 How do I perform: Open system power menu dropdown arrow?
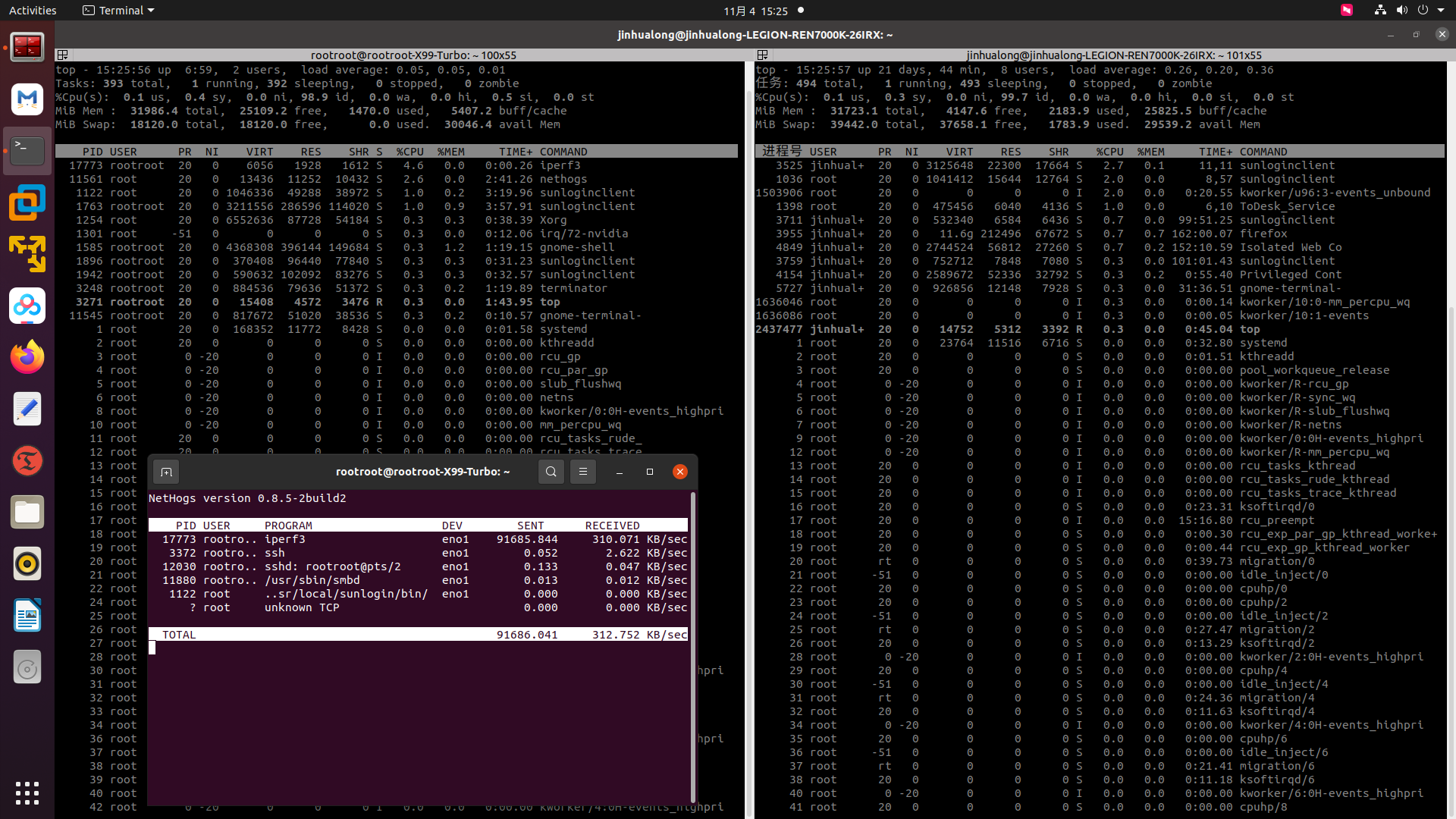pyautogui.click(x=1440, y=11)
